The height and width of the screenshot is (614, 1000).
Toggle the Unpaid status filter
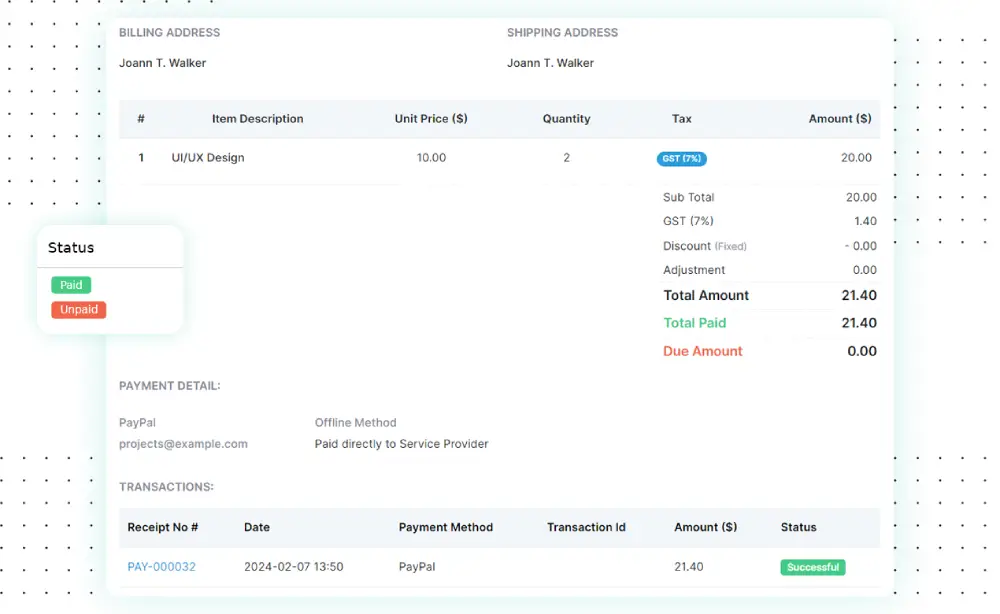point(78,309)
